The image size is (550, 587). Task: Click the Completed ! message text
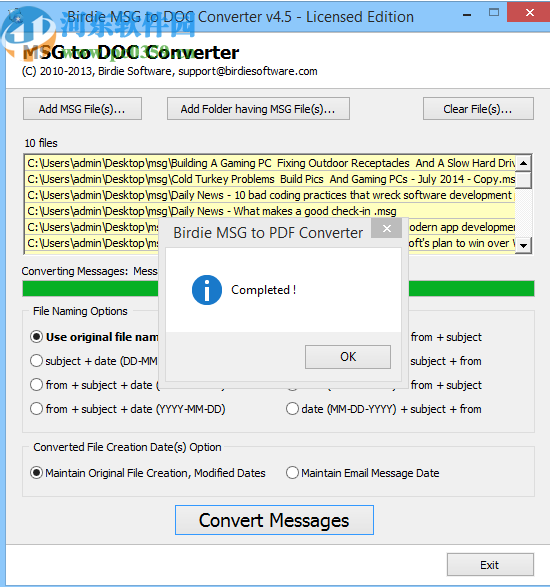coord(264,290)
